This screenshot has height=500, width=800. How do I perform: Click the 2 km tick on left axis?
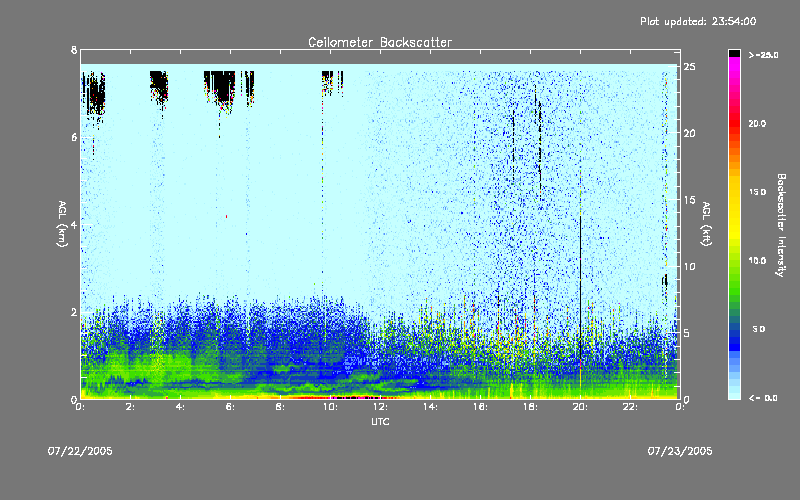pyautogui.click(x=74, y=312)
